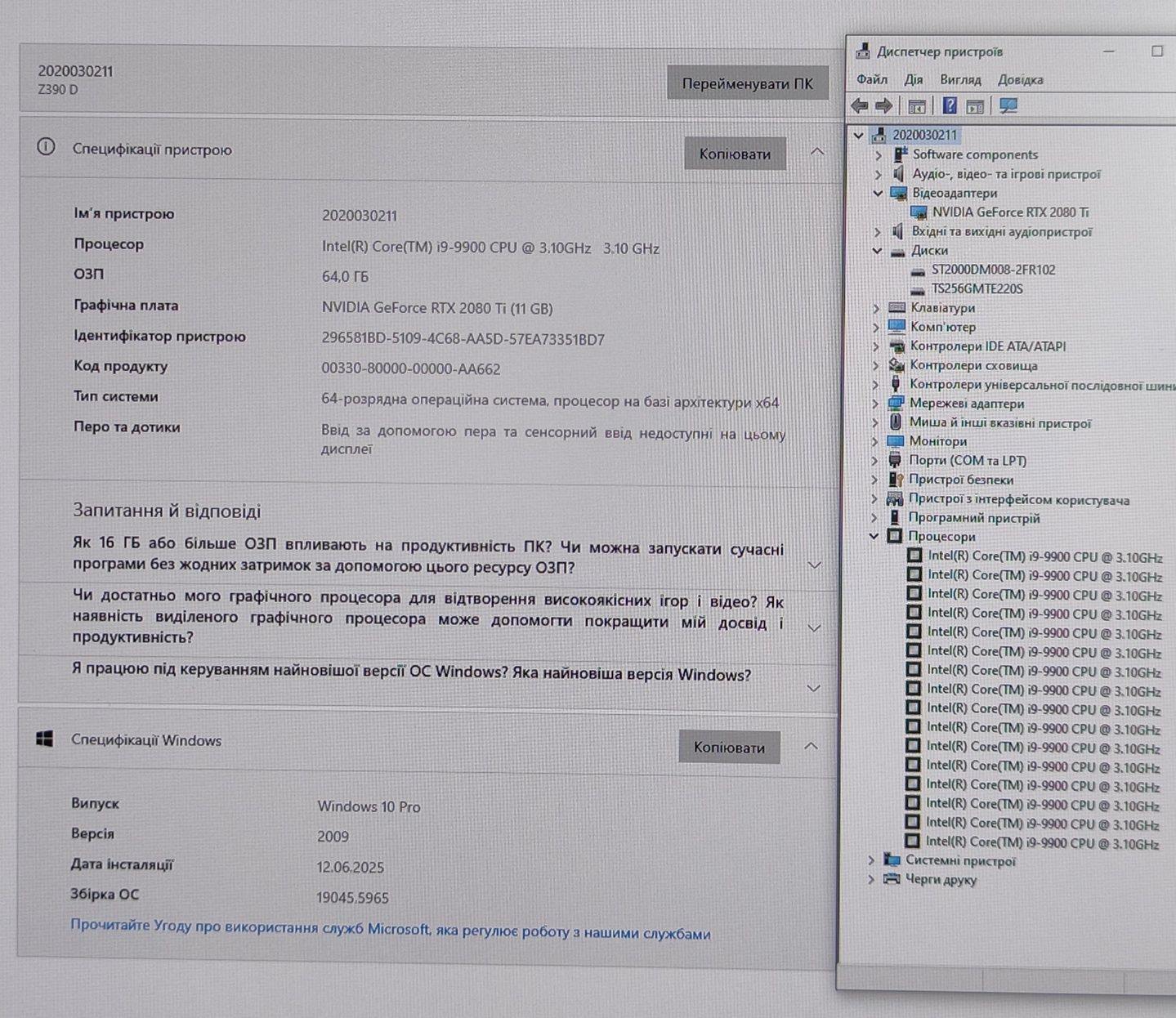The width and height of the screenshot is (1176, 1018).
Task: Collapse the Специфікації пристрою section chevron
Action: coord(816,152)
